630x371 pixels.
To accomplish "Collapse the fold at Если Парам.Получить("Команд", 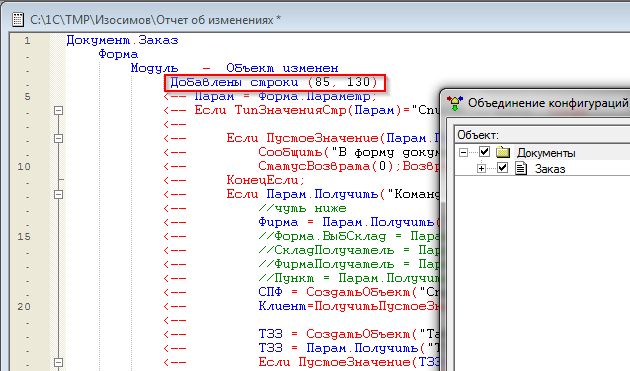I will pyautogui.click(x=58, y=195).
